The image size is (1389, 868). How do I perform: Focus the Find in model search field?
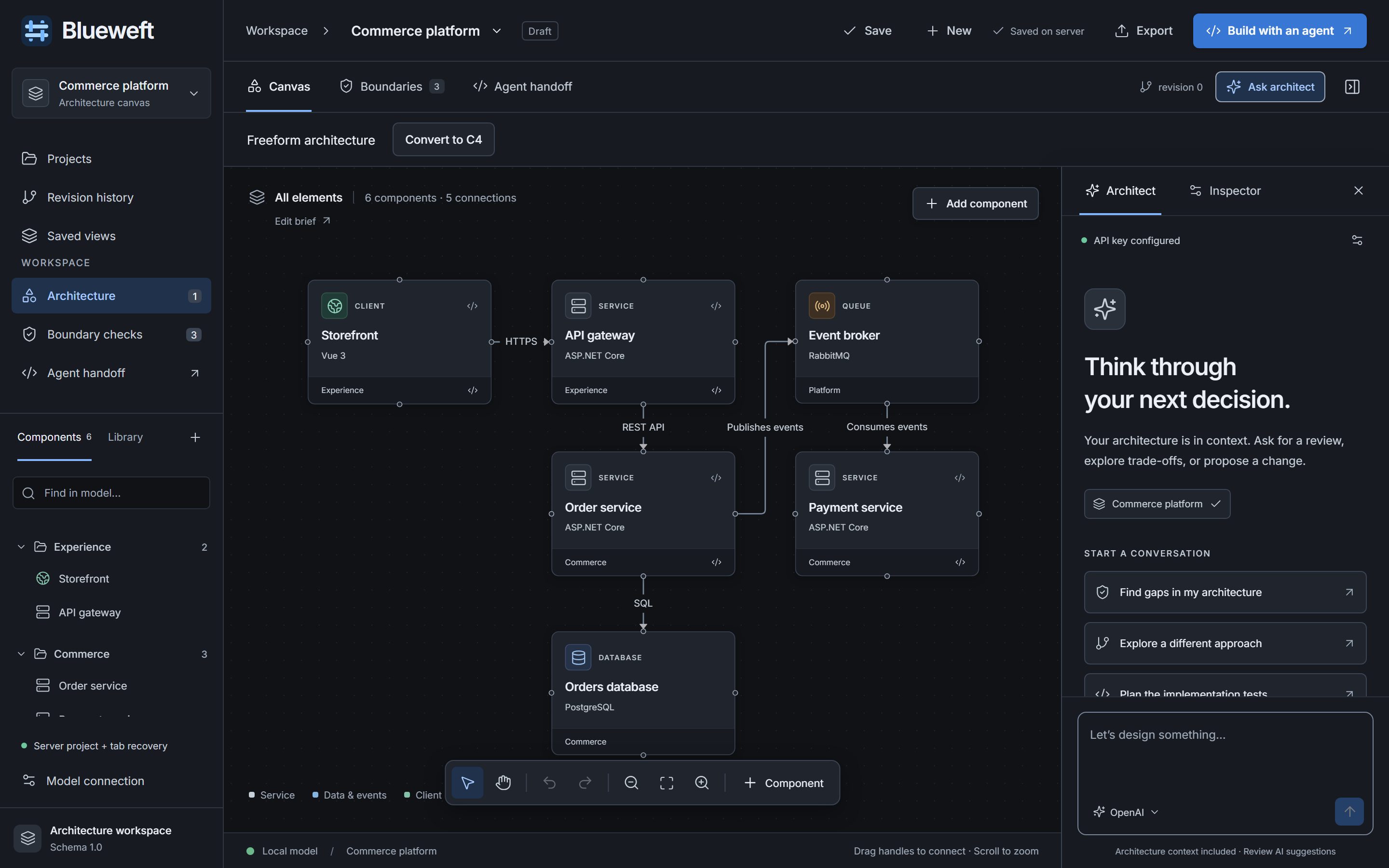[111, 492]
